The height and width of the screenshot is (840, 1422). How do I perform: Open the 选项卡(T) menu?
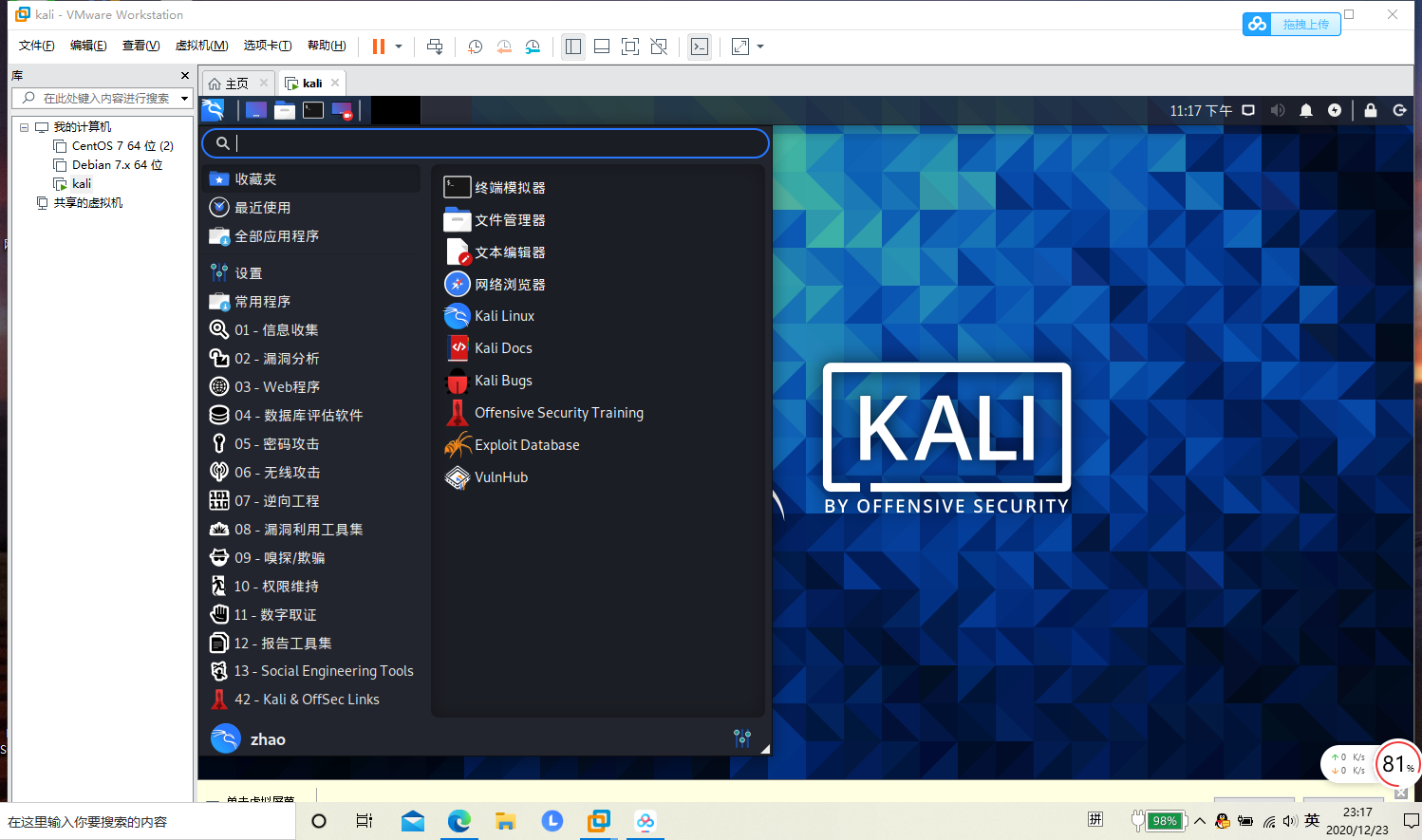click(268, 46)
